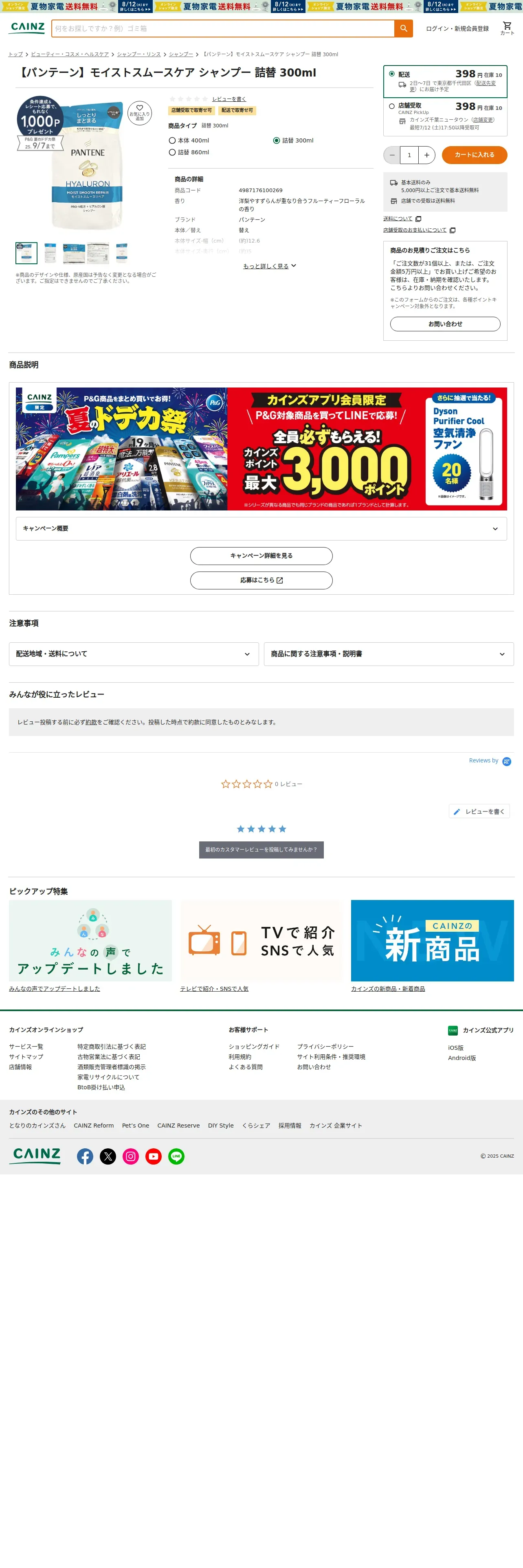
Task: Click external link icon beside 送料について
Action: [x=418, y=219]
